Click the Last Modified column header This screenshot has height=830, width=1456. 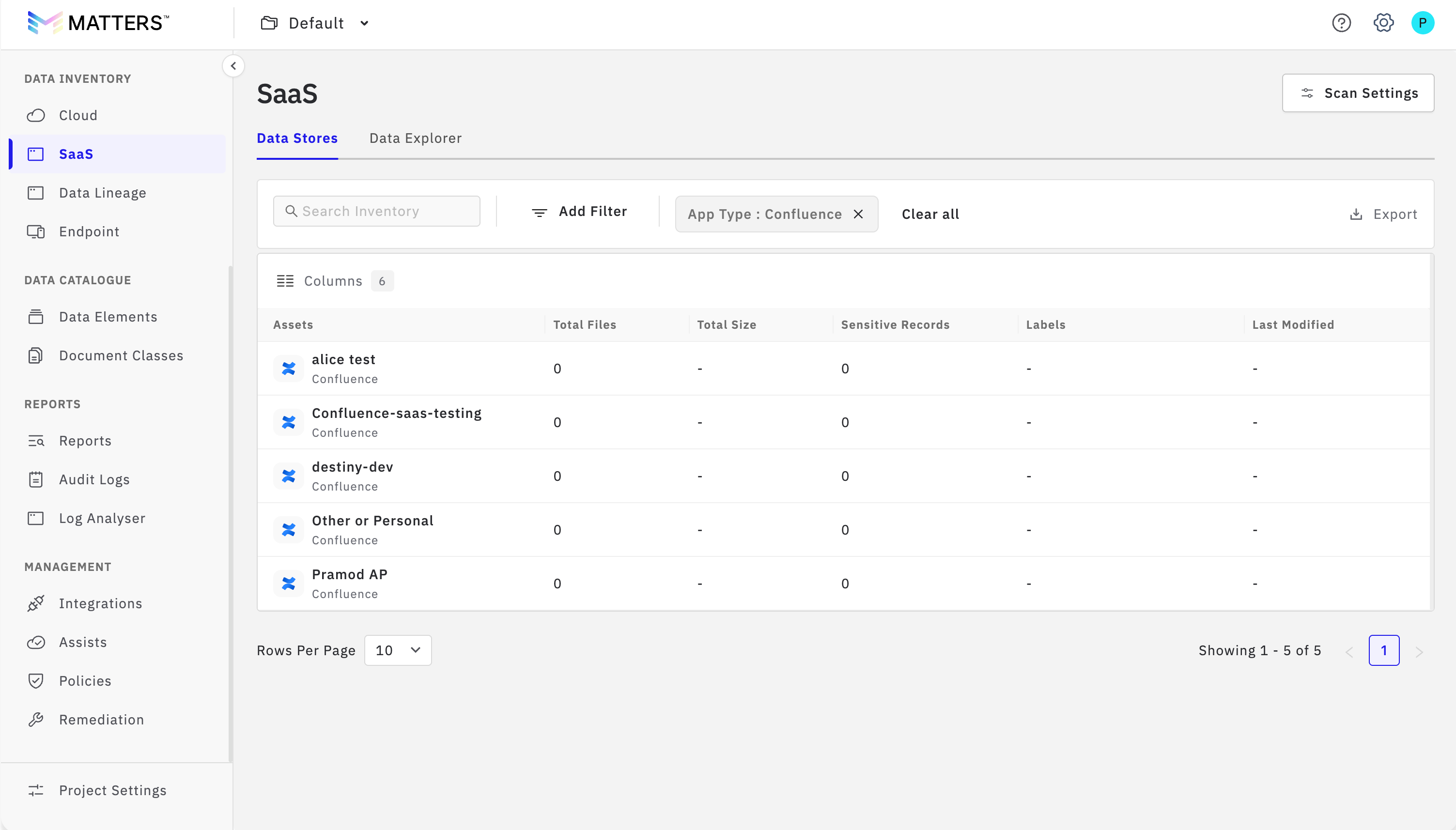tap(1293, 324)
